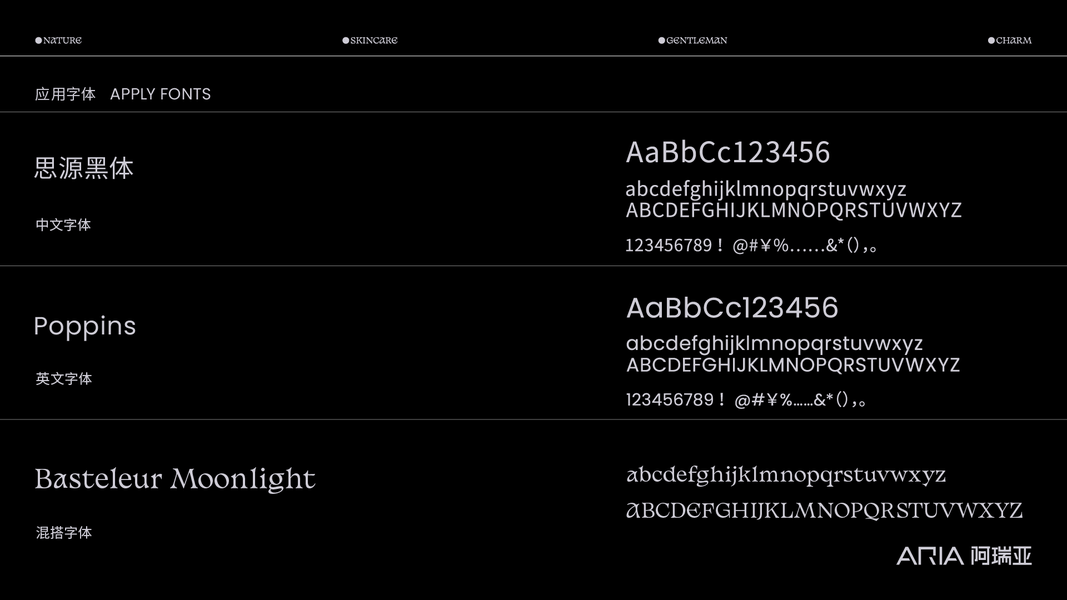Click the Poppins AaBbCc123456 sample

(732, 307)
